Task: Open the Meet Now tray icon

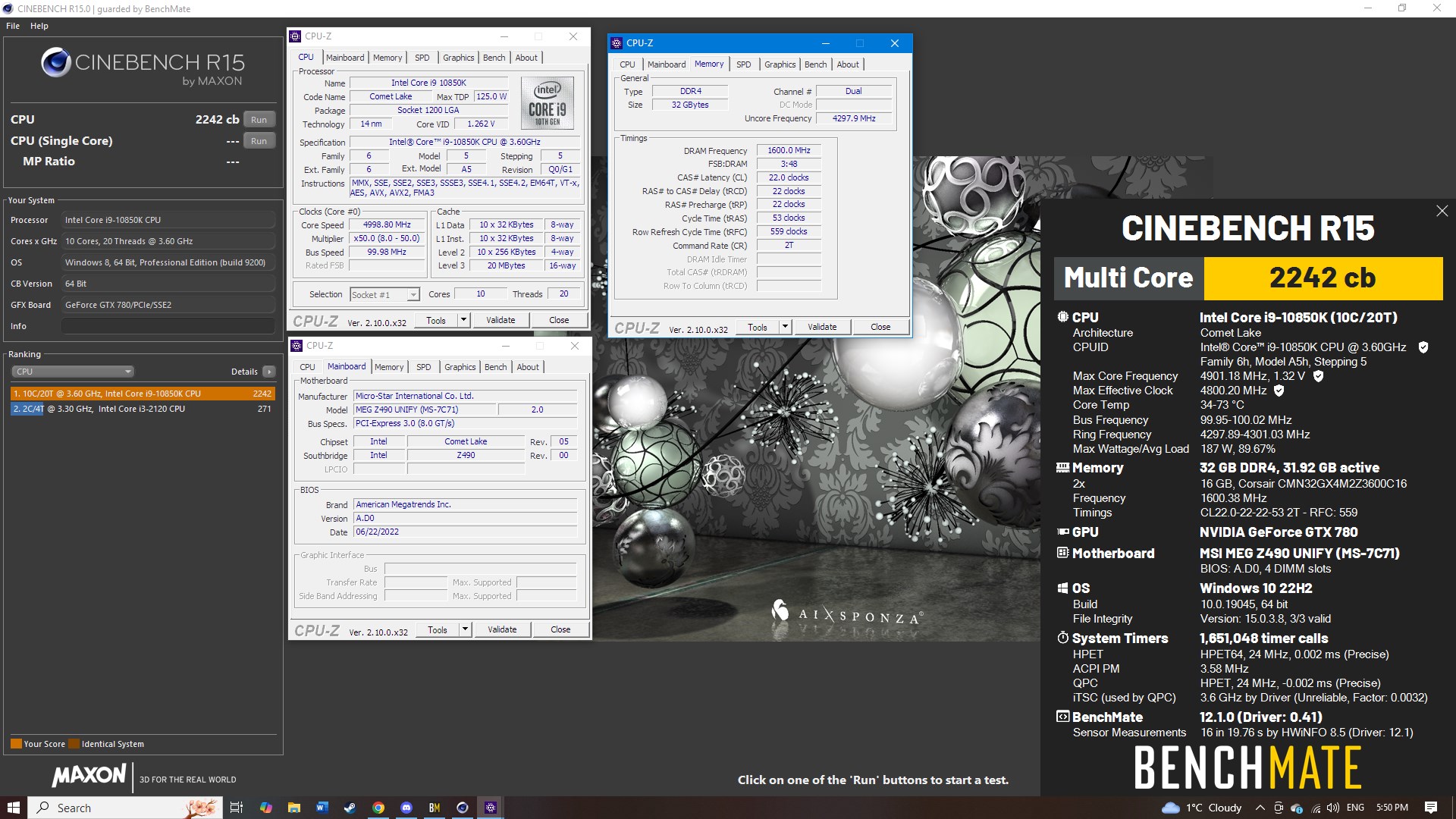Action: point(1279,808)
